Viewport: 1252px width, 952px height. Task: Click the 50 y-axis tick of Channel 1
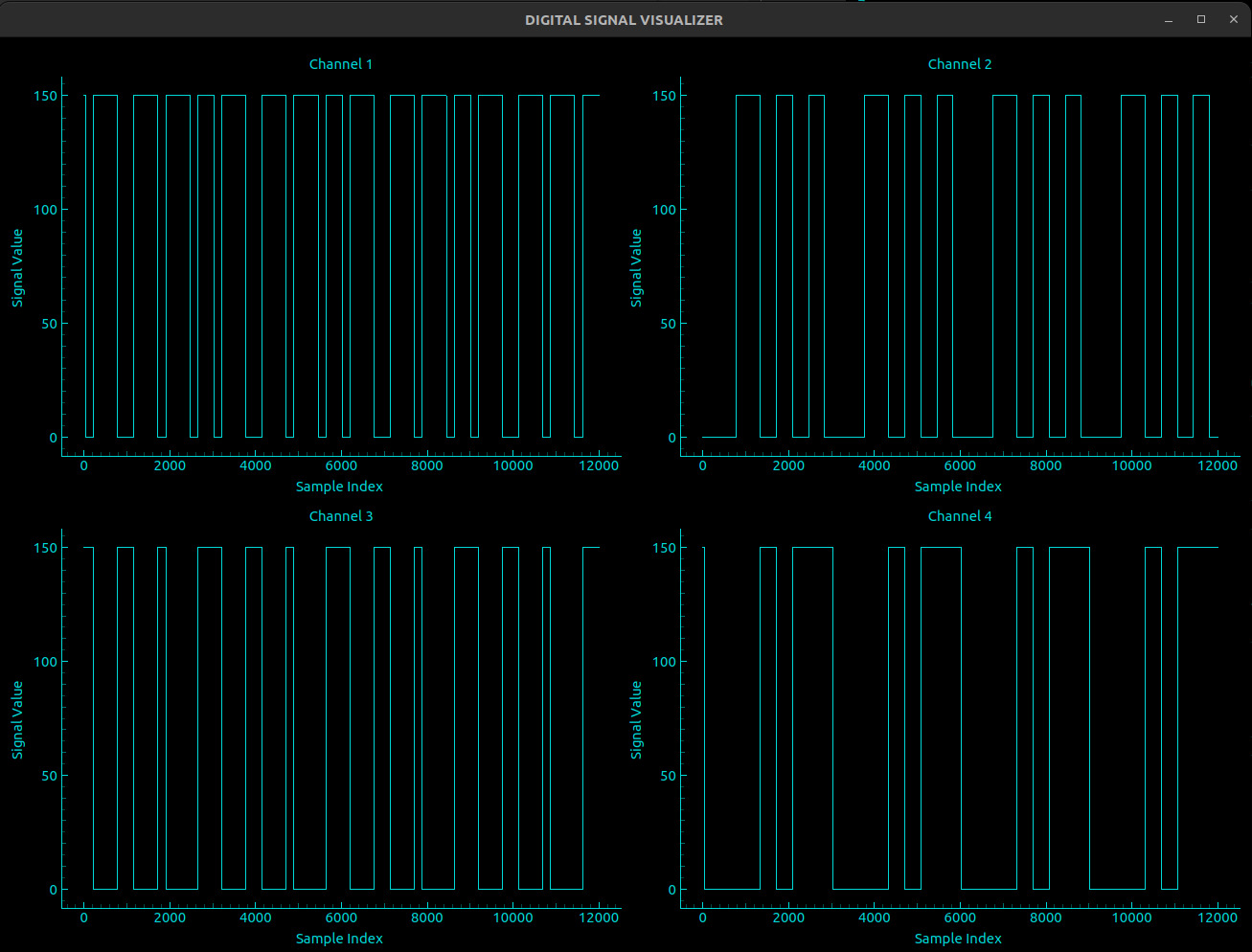pyautogui.click(x=49, y=324)
